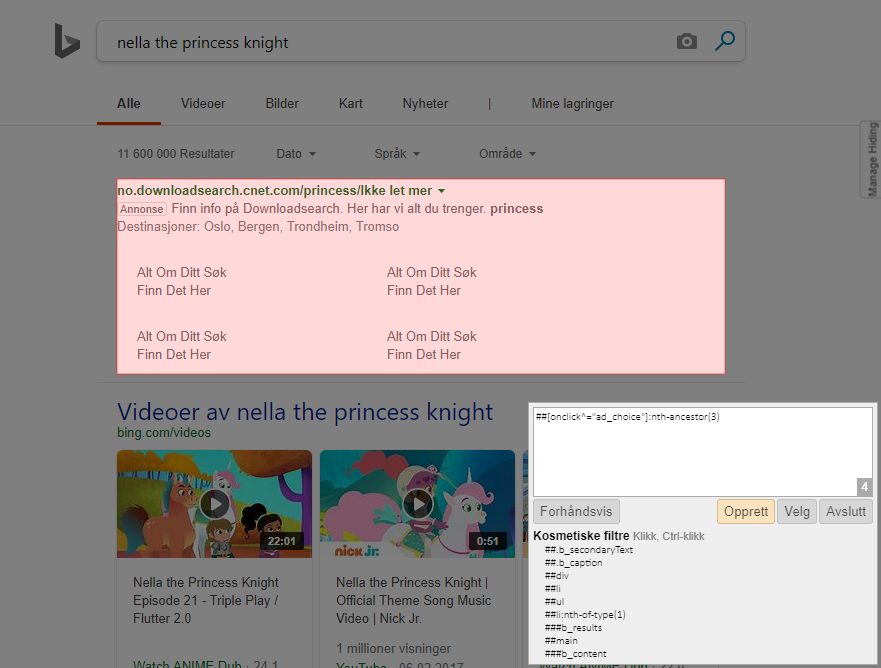Select the ##main filter entry

pyautogui.click(x=561, y=640)
